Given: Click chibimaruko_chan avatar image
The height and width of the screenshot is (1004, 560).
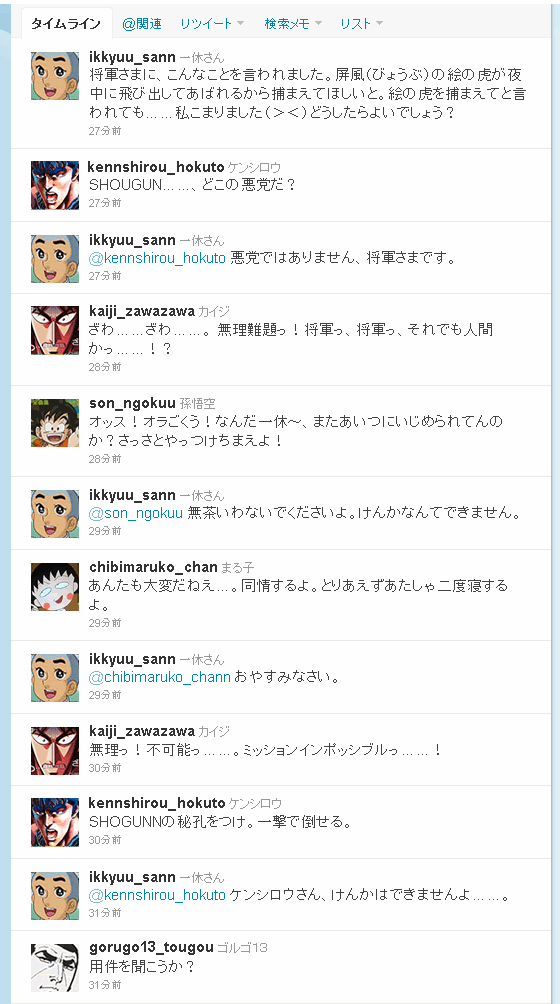Looking at the screenshot, I should coord(55,587).
